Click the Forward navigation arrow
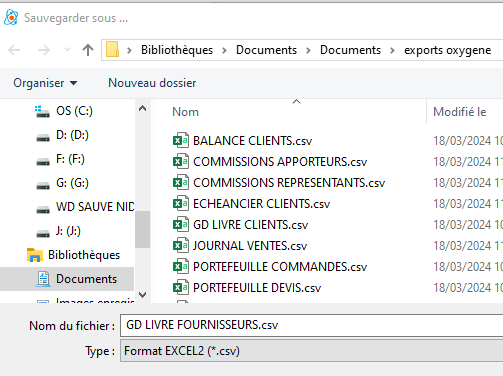503x376 pixels. pyautogui.click(x=44, y=50)
